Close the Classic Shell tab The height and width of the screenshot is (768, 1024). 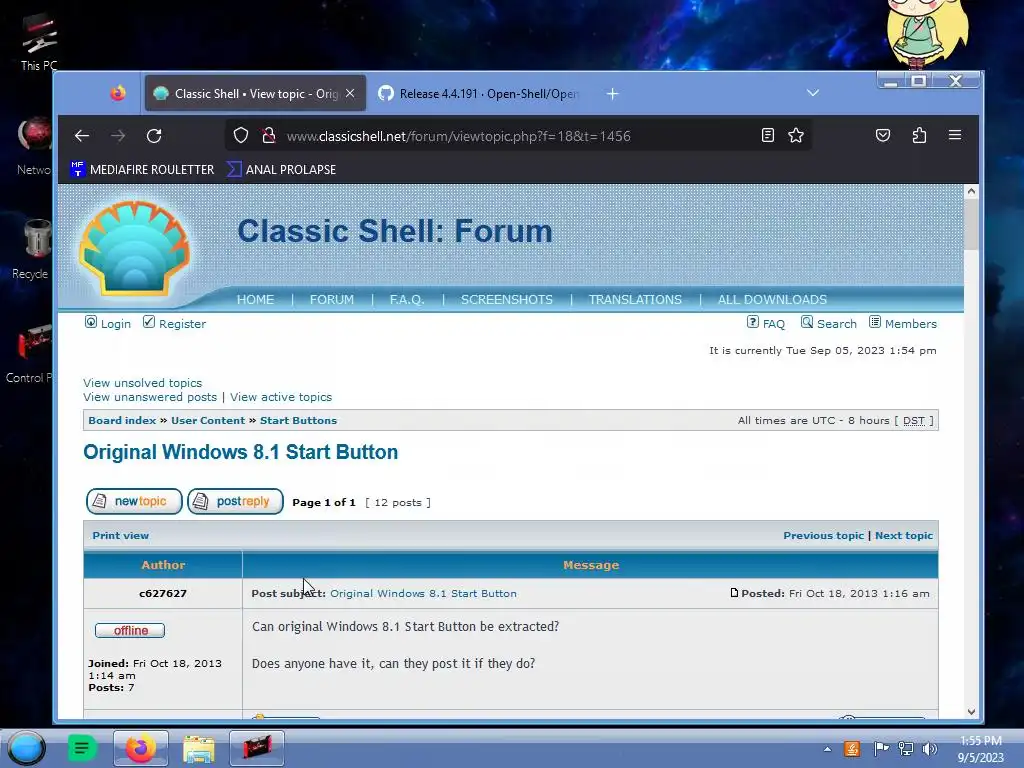point(350,93)
